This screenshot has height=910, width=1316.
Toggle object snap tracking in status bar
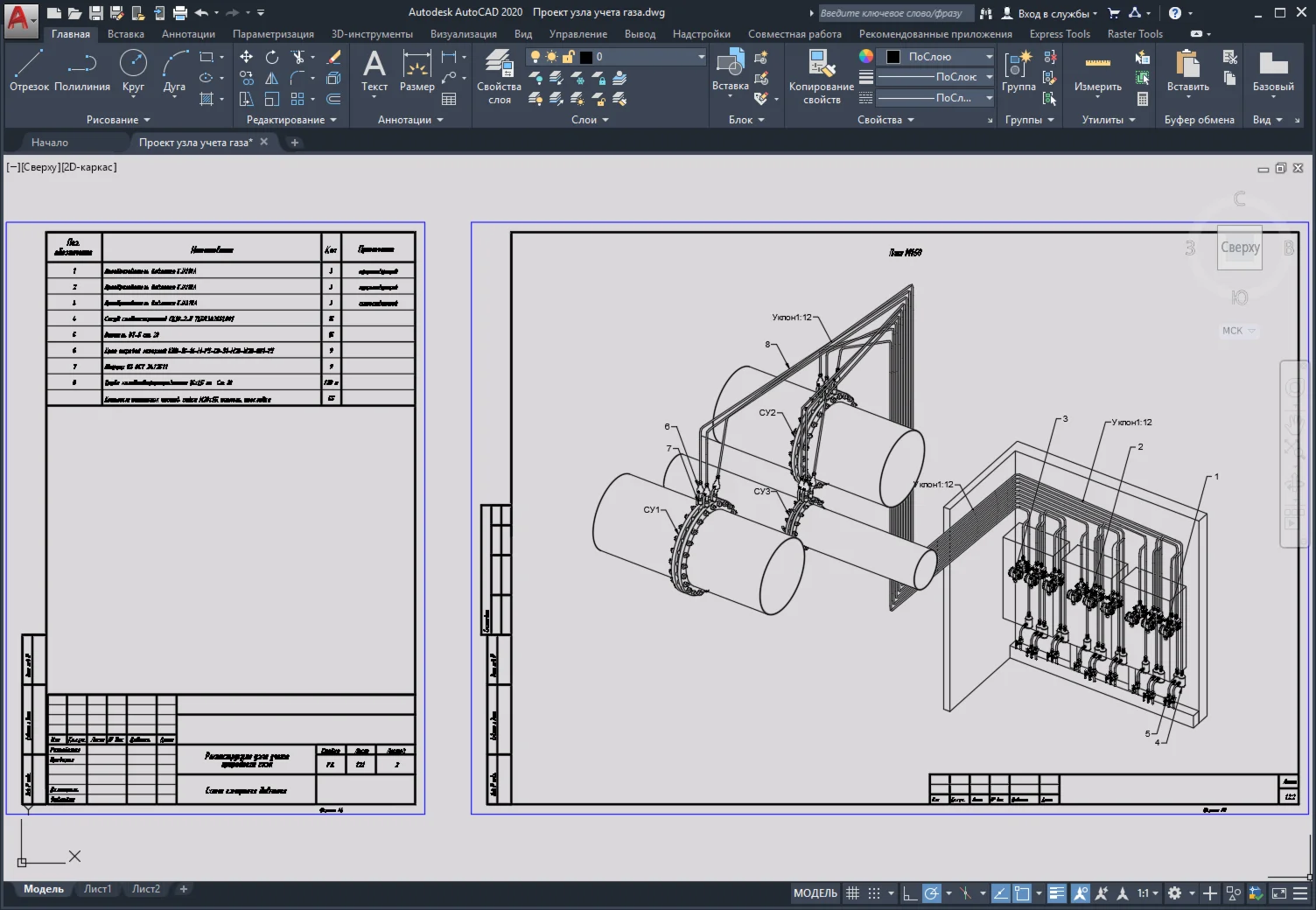point(1000,893)
